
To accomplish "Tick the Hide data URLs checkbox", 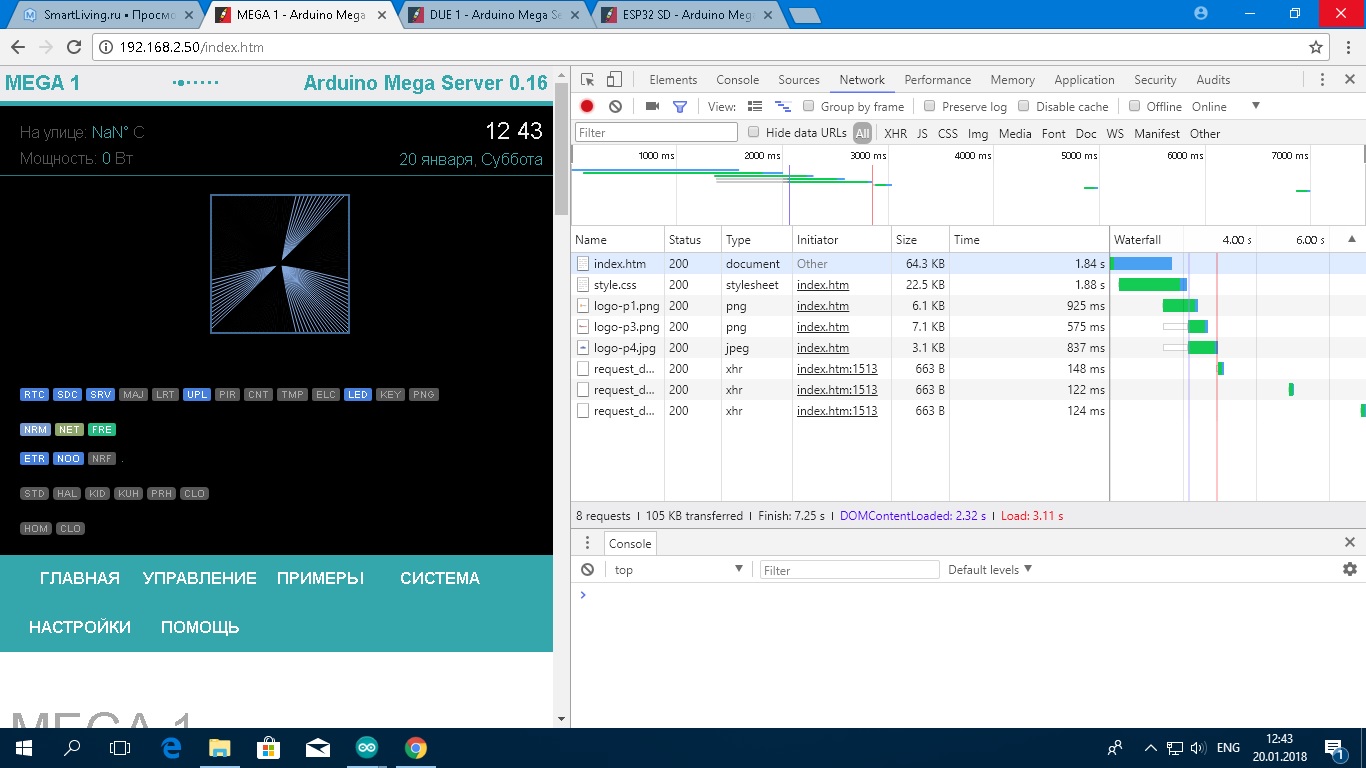I will click(755, 133).
